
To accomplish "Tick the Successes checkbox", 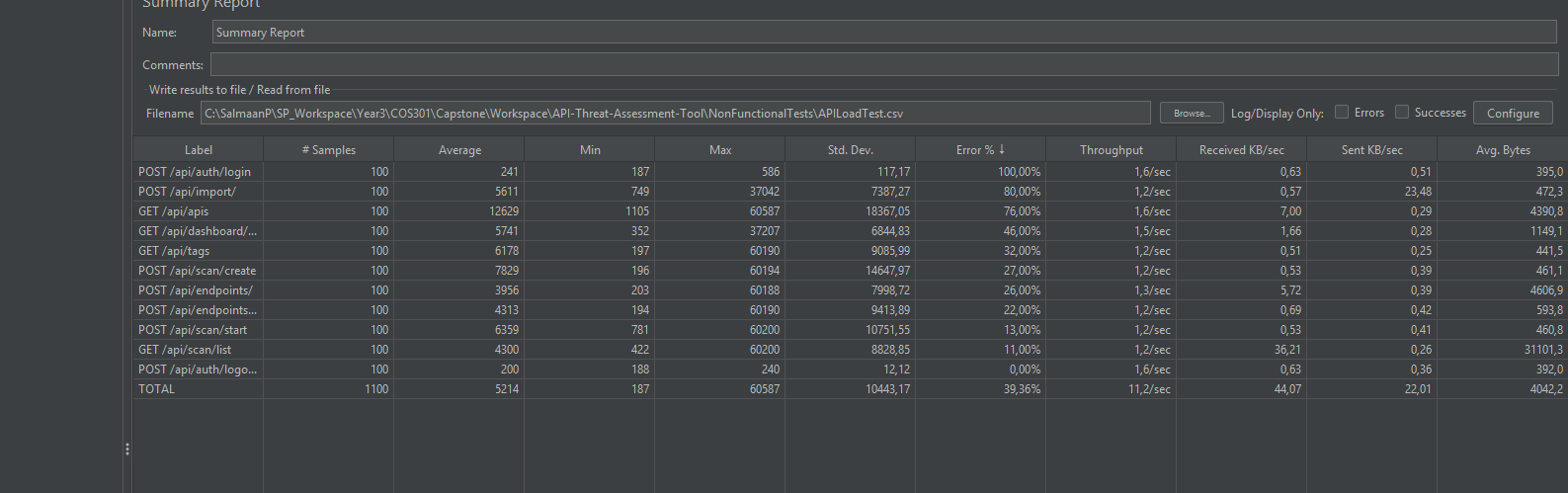I will click(x=1401, y=113).
